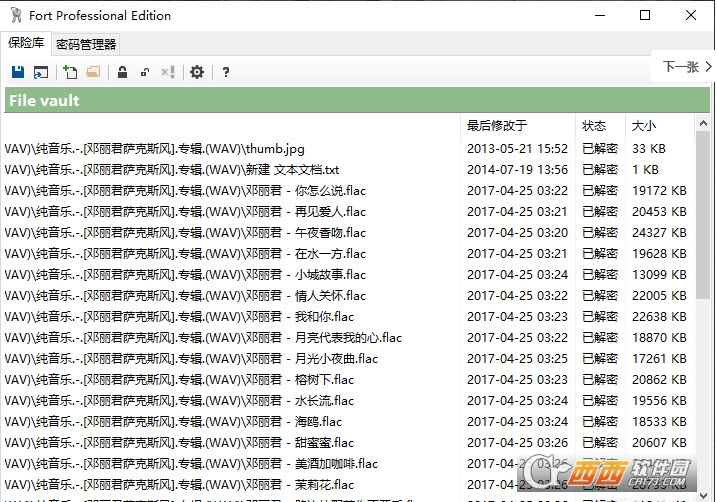The width and height of the screenshot is (717, 502).
Task: Sort by 大小 column header
Action: [x=644, y=126]
